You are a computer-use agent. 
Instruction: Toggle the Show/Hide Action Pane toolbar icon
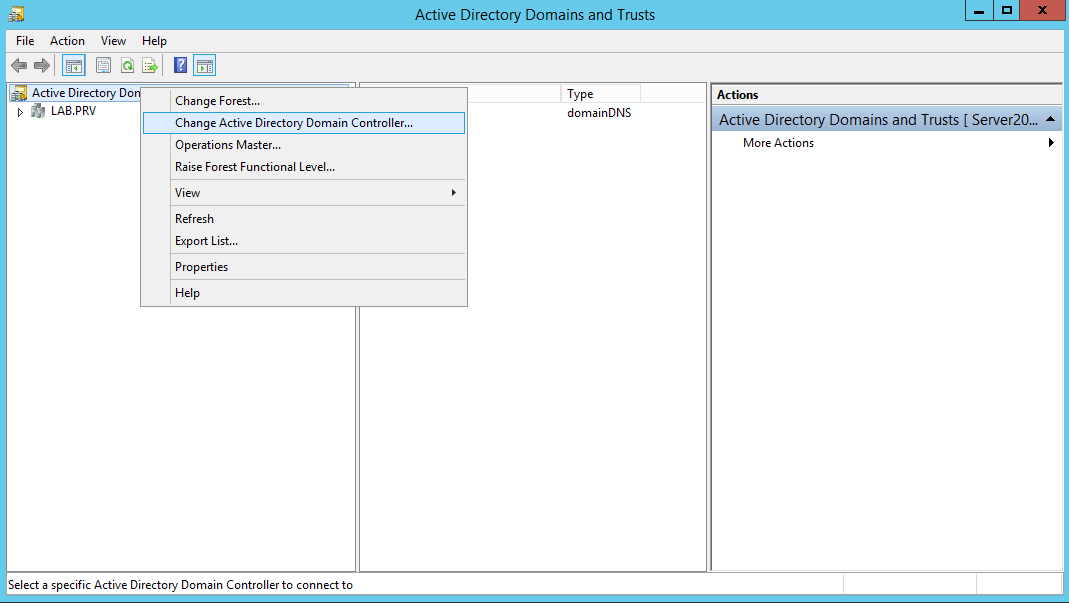coord(205,65)
